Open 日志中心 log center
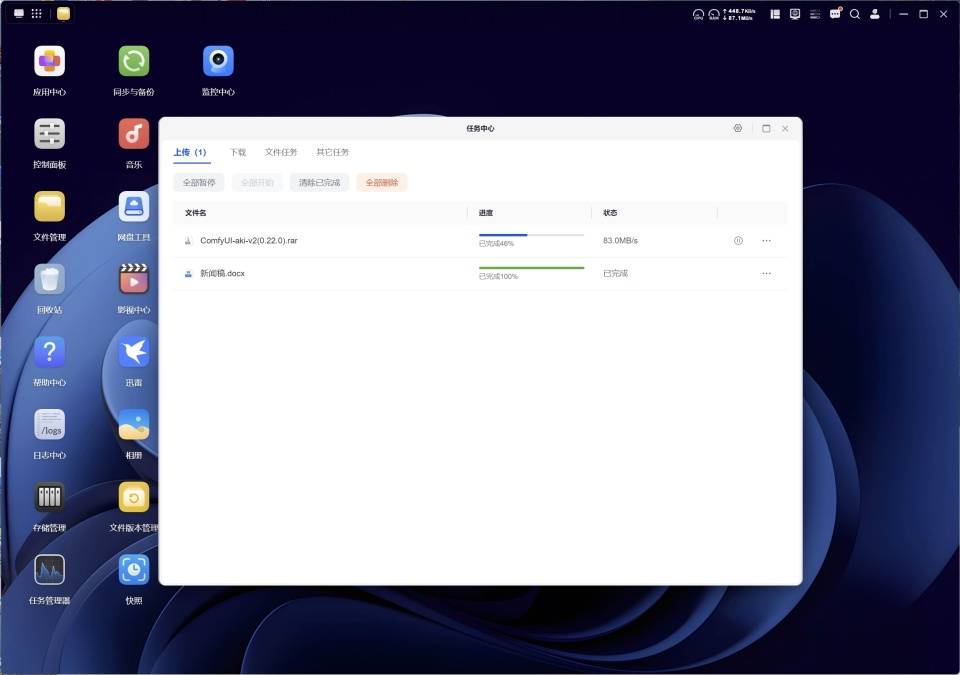This screenshot has width=960, height=675. pos(49,424)
